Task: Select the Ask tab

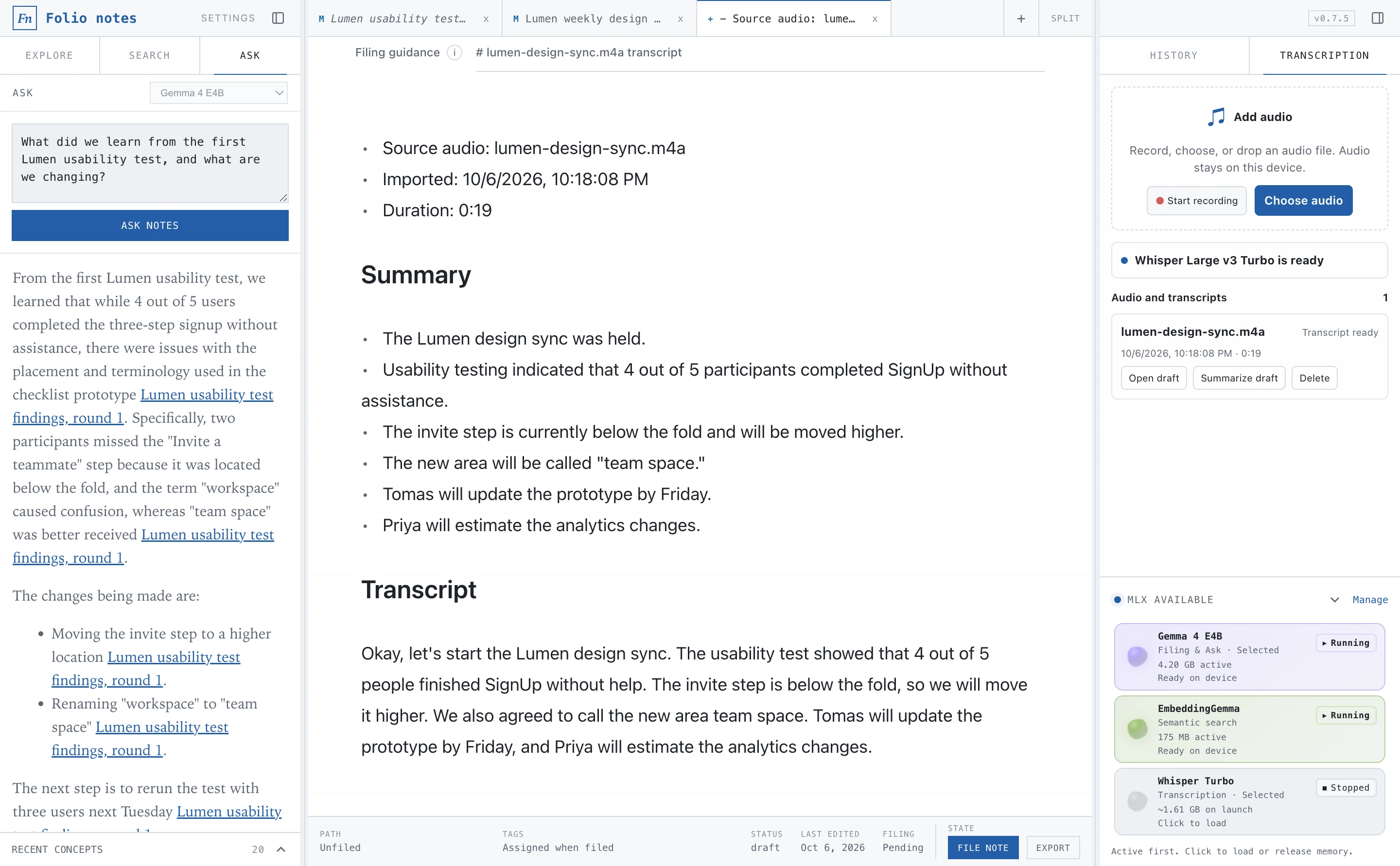Action: pos(250,55)
